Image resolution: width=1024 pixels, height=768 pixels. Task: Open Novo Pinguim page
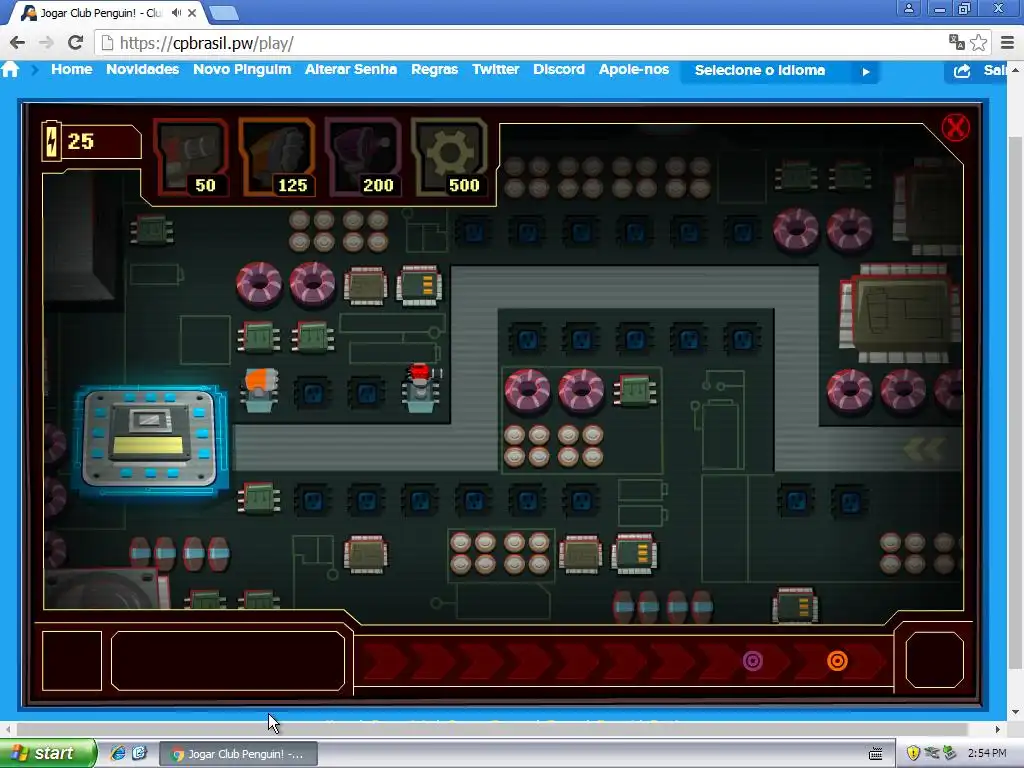pyautogui.click(x=242, y=69)
